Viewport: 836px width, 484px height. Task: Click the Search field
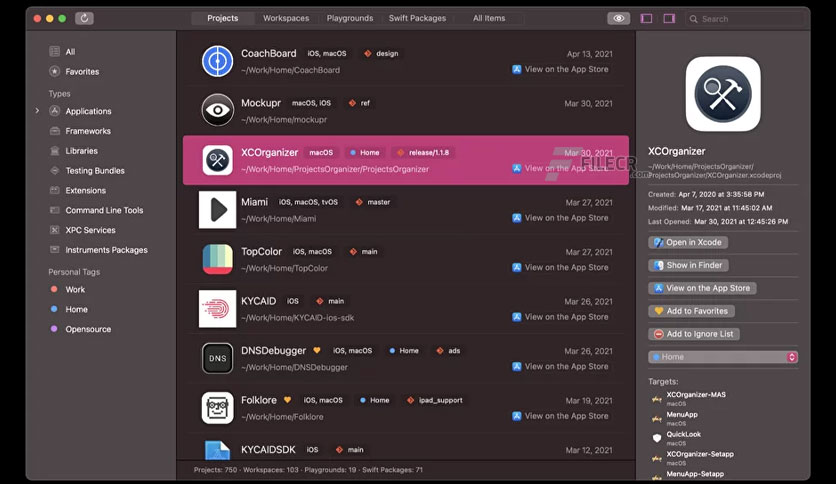(745, 19)
